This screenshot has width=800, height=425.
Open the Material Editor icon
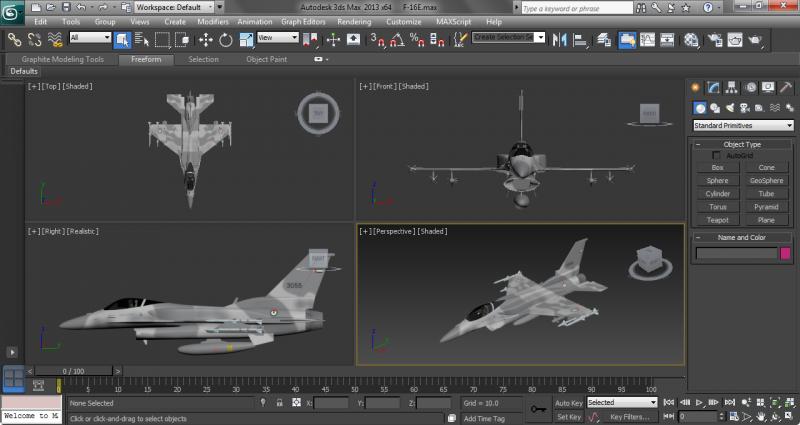tap(691, 39)
